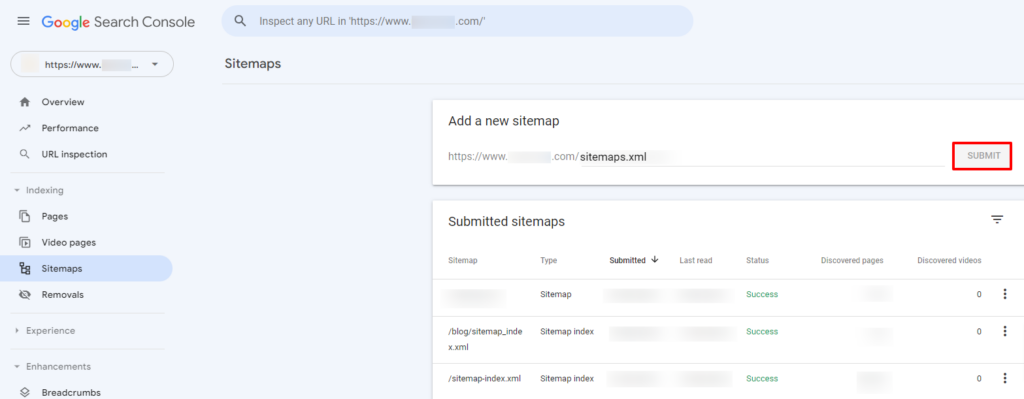Click the Overview home icon
Viewport: 1024px width, 399px height.
pos(25,102)
